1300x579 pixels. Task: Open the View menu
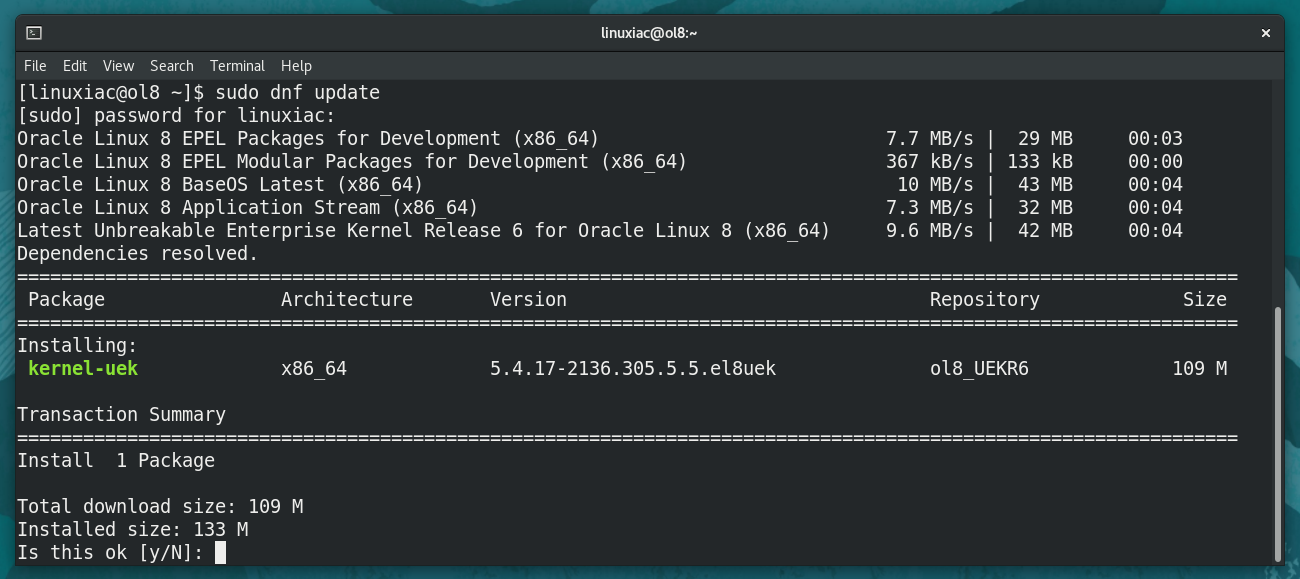[x=118, y=66]
